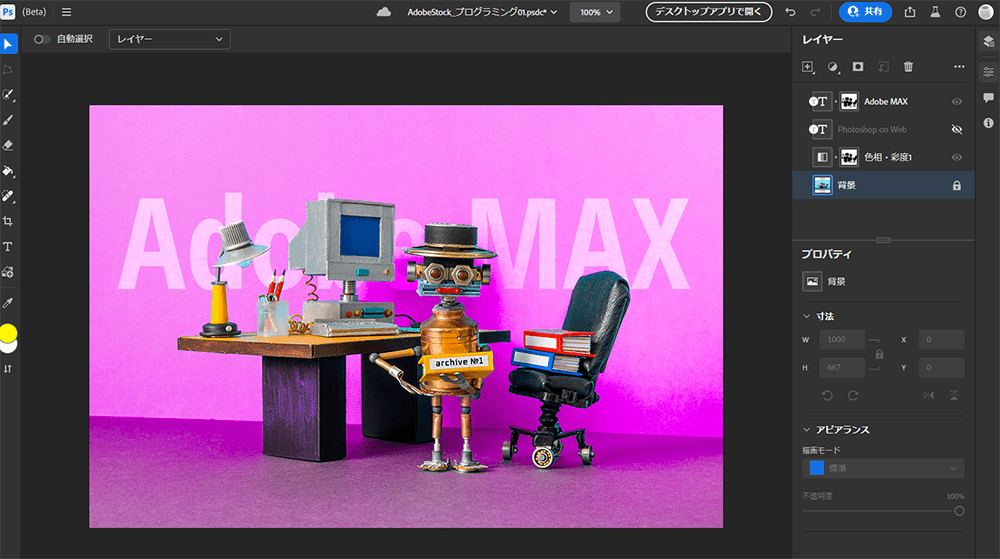1000x559 pixels.
Task: Select the Paint Bucket fill tool
Action: click(x=8, y=171)
